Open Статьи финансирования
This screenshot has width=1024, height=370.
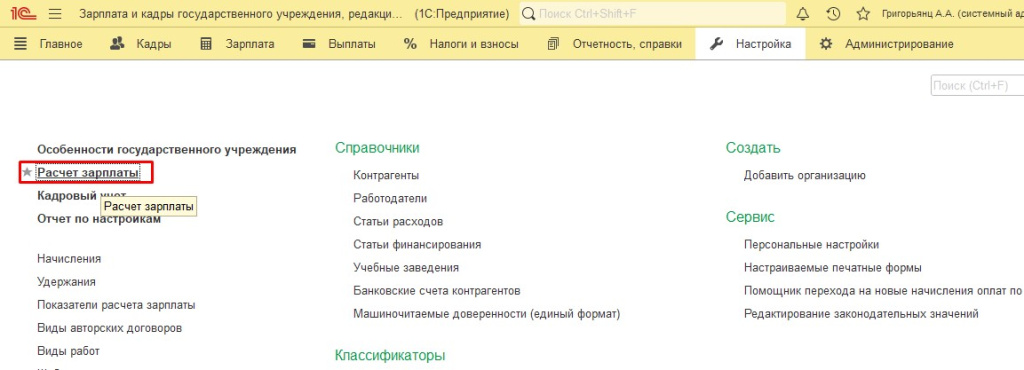coord(417,245)
